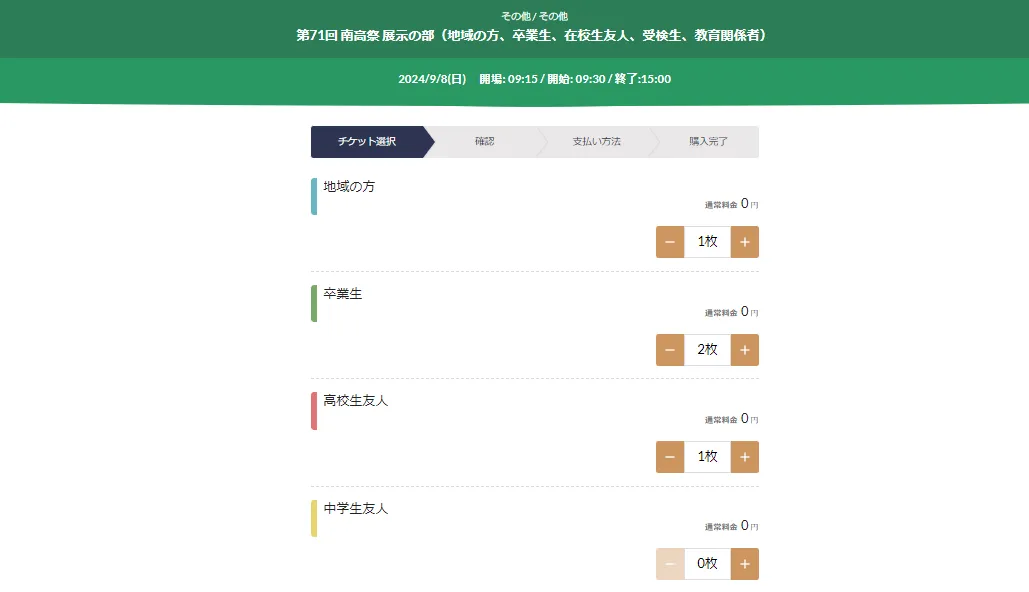Click the blue color bar beside 地域の方
Image resolution: width=1029 pixels, height=592 pixels.
(x=314, y=196)
